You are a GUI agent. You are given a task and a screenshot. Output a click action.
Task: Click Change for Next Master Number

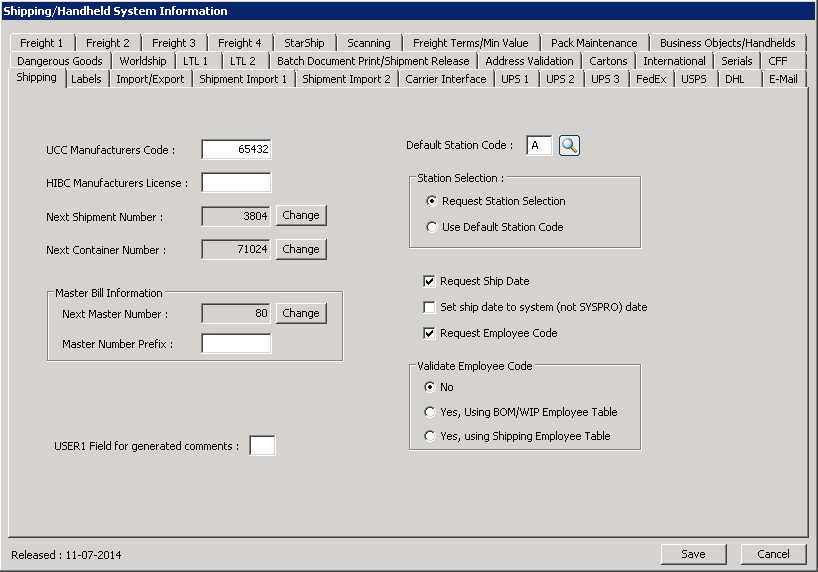301,314
